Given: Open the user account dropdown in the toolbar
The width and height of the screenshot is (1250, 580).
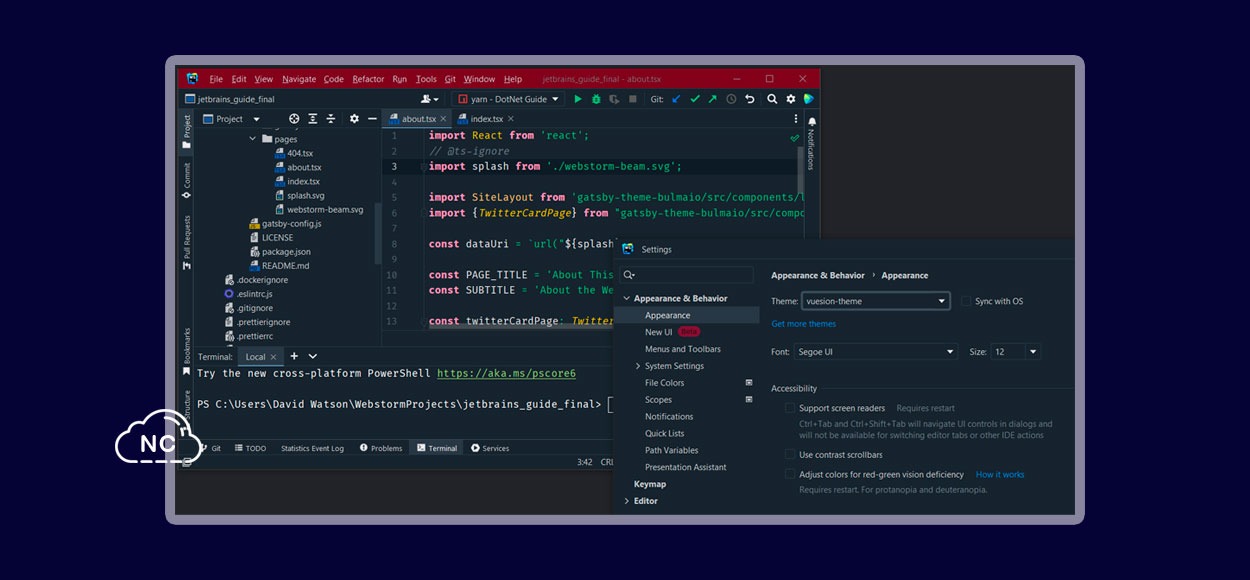Looking at the screenshot, I should click(430, 99).
